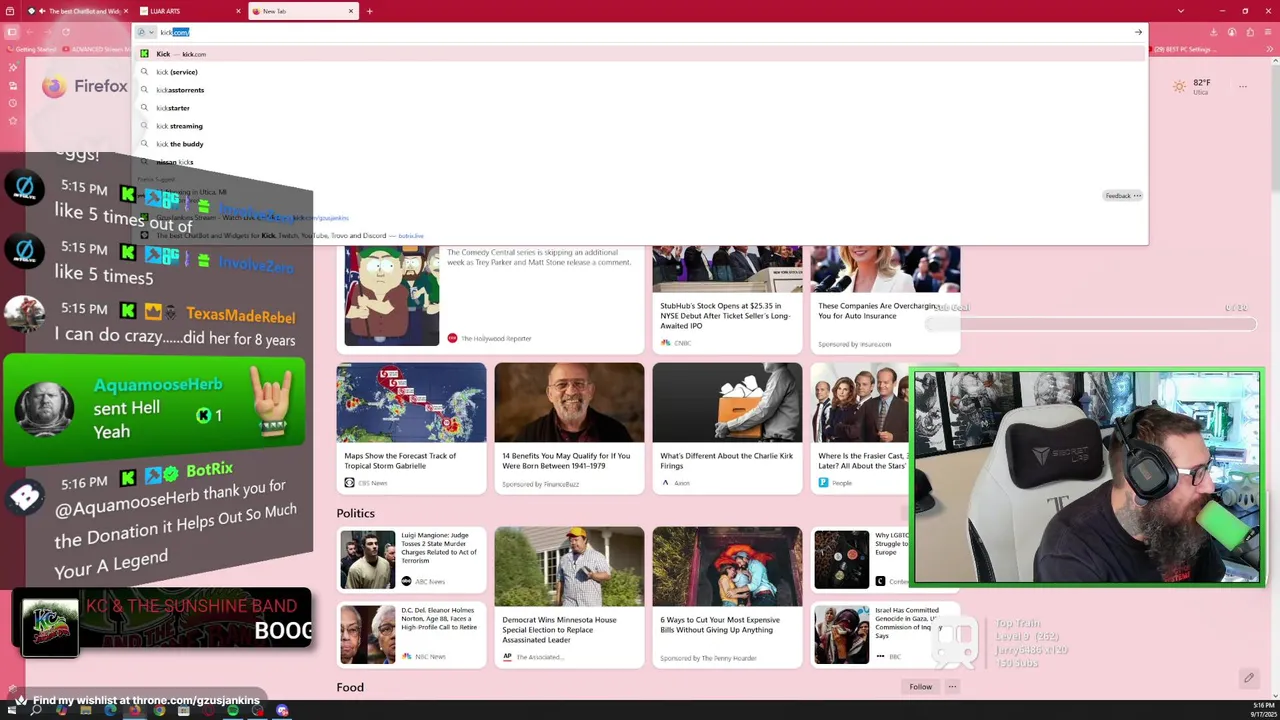Open the three-dot menu beside Feedback

pos(1137,196)
